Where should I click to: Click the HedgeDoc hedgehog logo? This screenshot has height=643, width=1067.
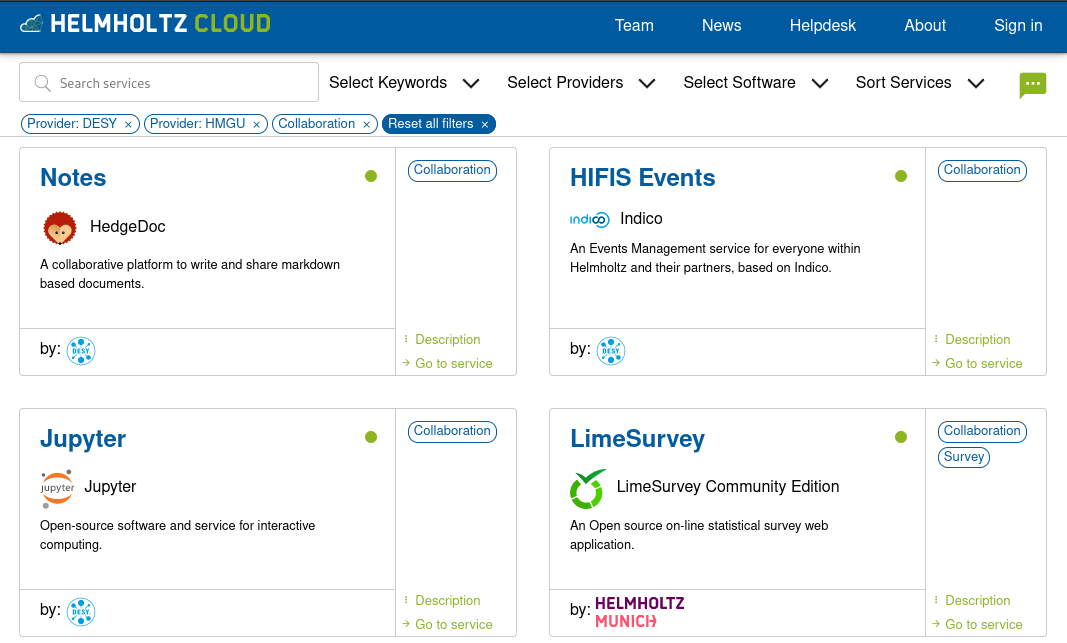tap(60, 227)
